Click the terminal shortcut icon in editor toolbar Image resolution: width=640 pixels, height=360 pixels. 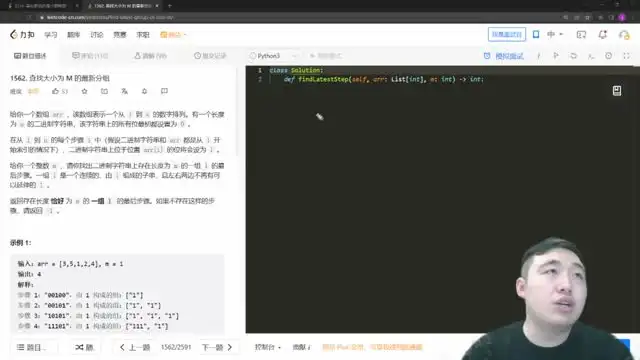[591, 56]
